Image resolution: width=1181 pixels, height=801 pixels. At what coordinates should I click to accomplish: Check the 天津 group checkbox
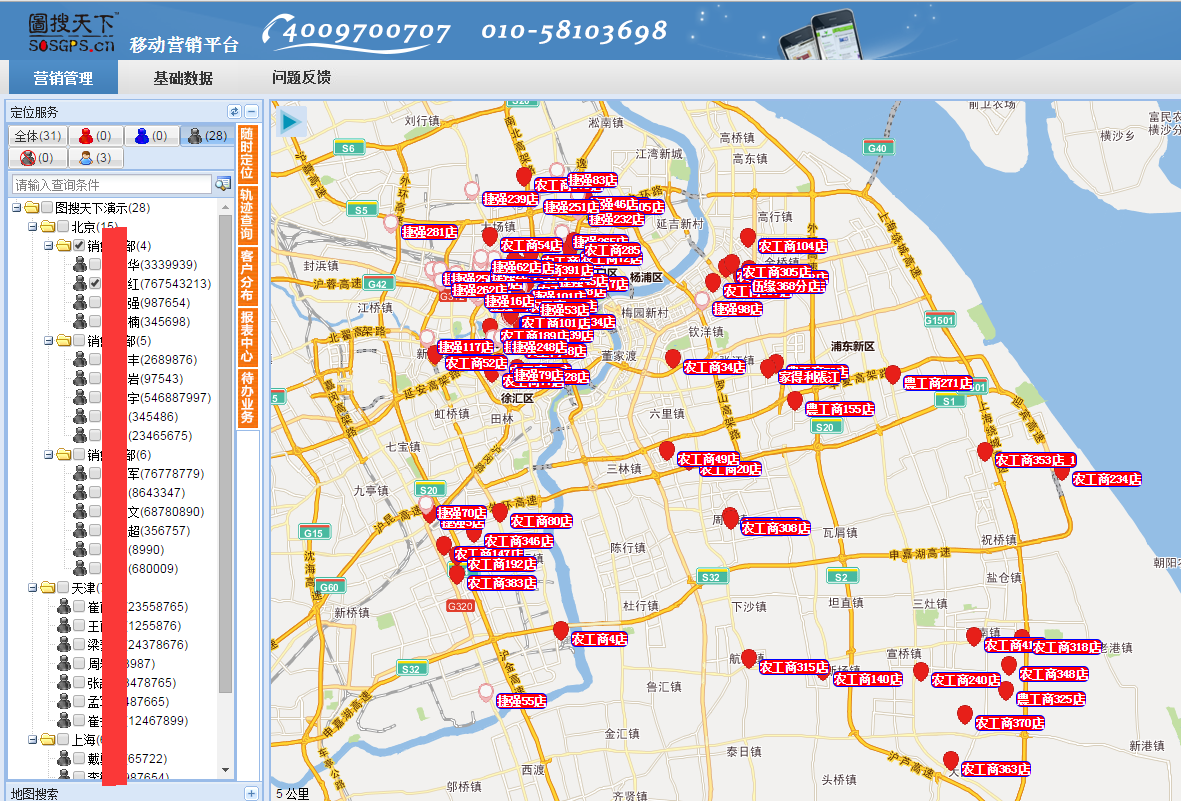(x=63, y=587)
